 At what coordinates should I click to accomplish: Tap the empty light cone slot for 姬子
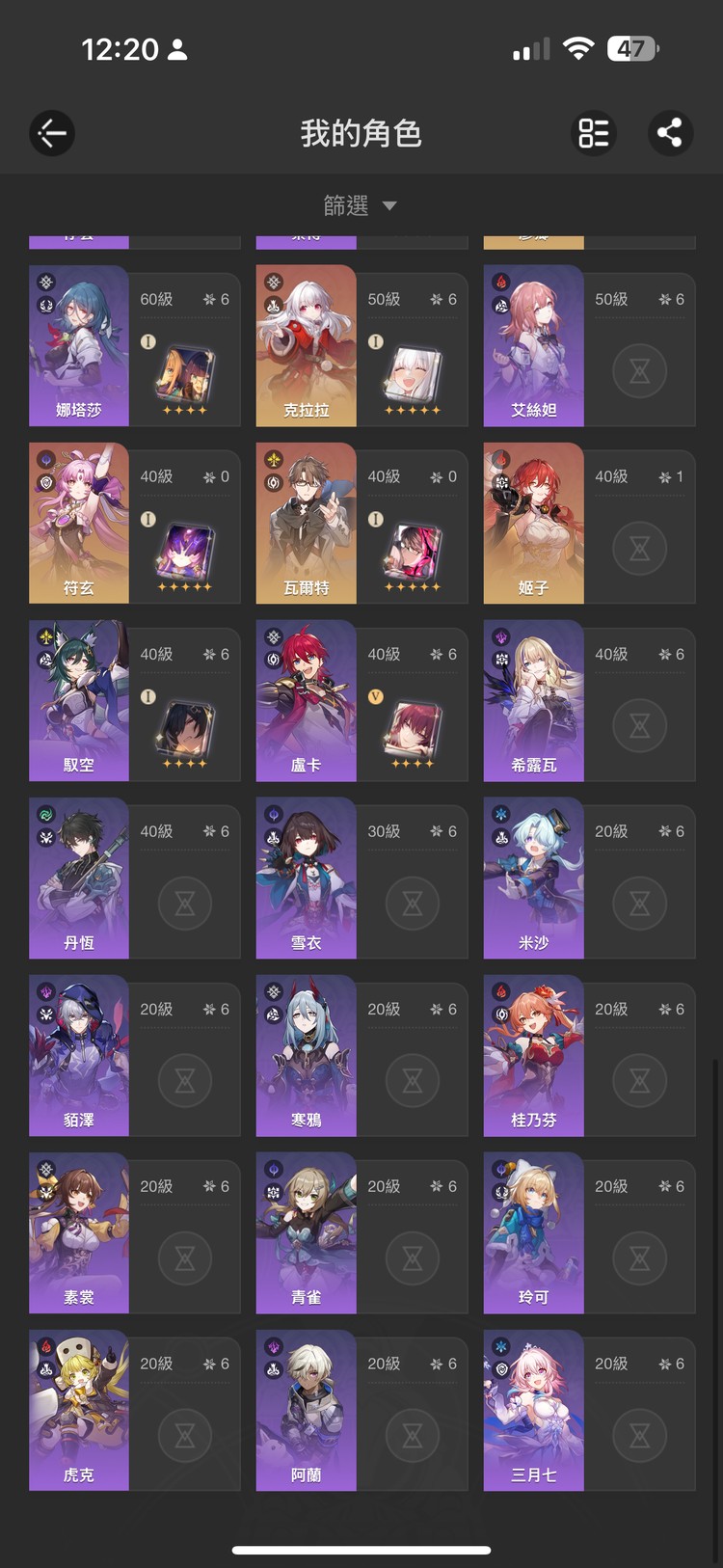click(640, 549)
